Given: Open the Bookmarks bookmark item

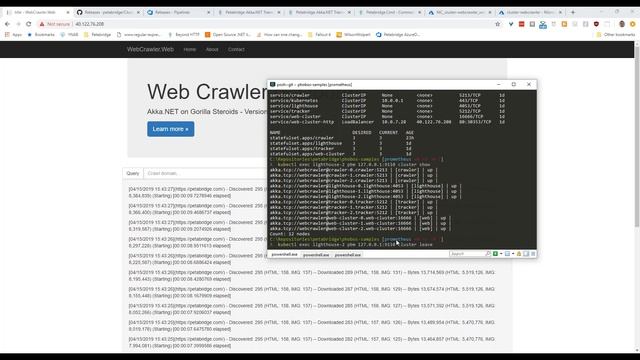Looking at the screenshot, I should pyautogui.click(x=41, y=35).
